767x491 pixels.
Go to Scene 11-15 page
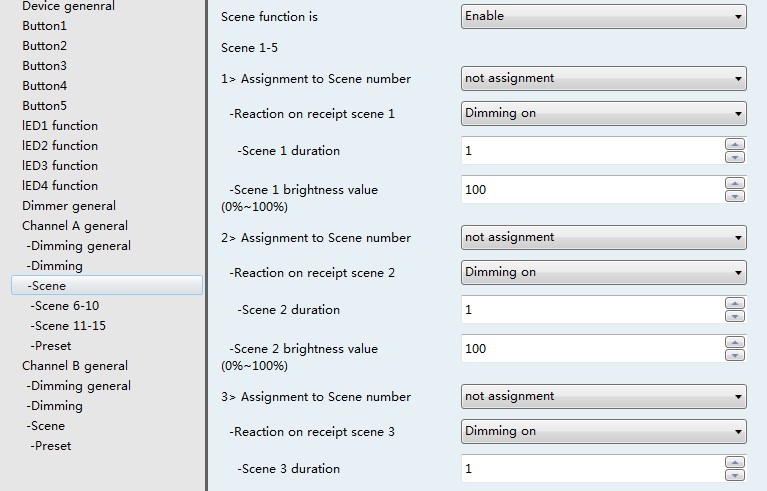[68, 326]
